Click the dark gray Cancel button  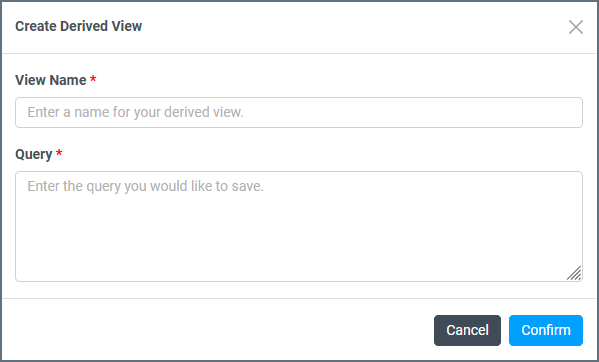(x=467, y=330)
